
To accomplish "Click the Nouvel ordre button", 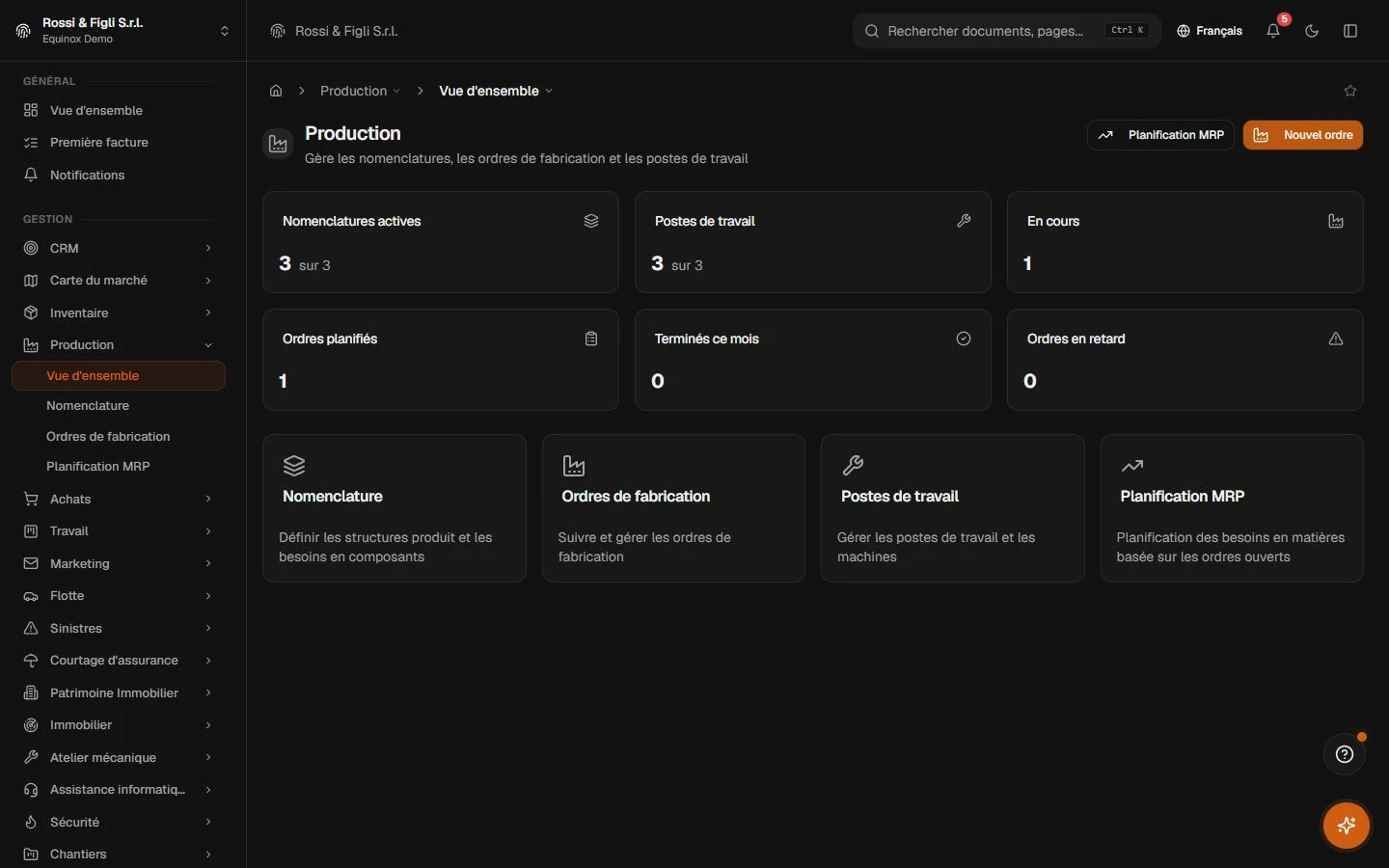I will click(x=1303, y=135).
